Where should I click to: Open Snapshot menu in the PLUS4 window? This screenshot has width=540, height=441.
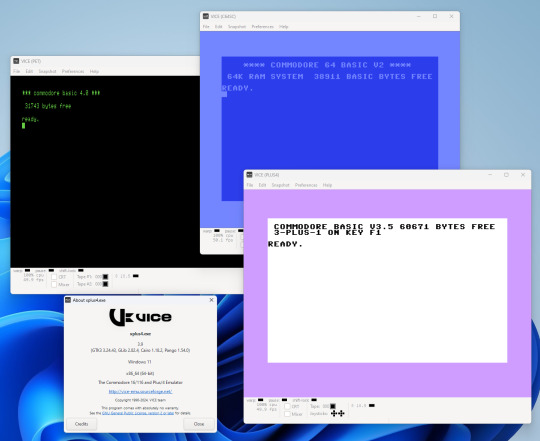[280, 185]
